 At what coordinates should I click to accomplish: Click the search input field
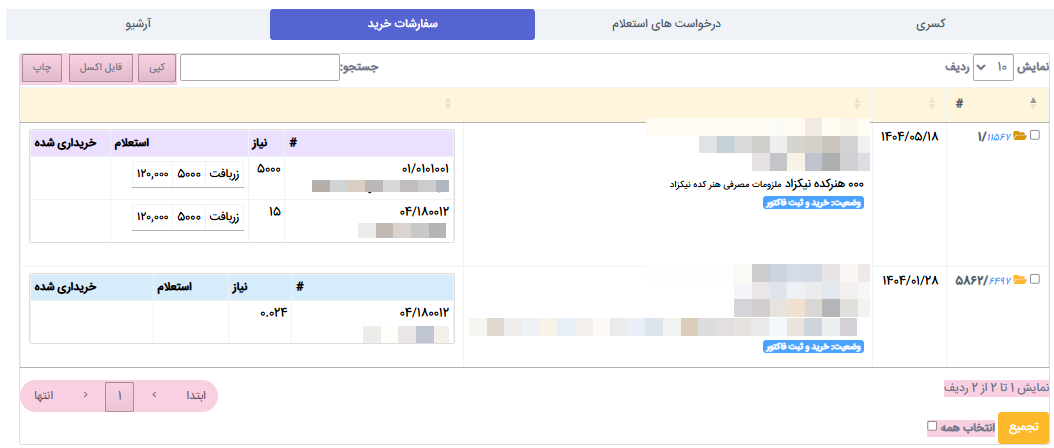[259, 67]
